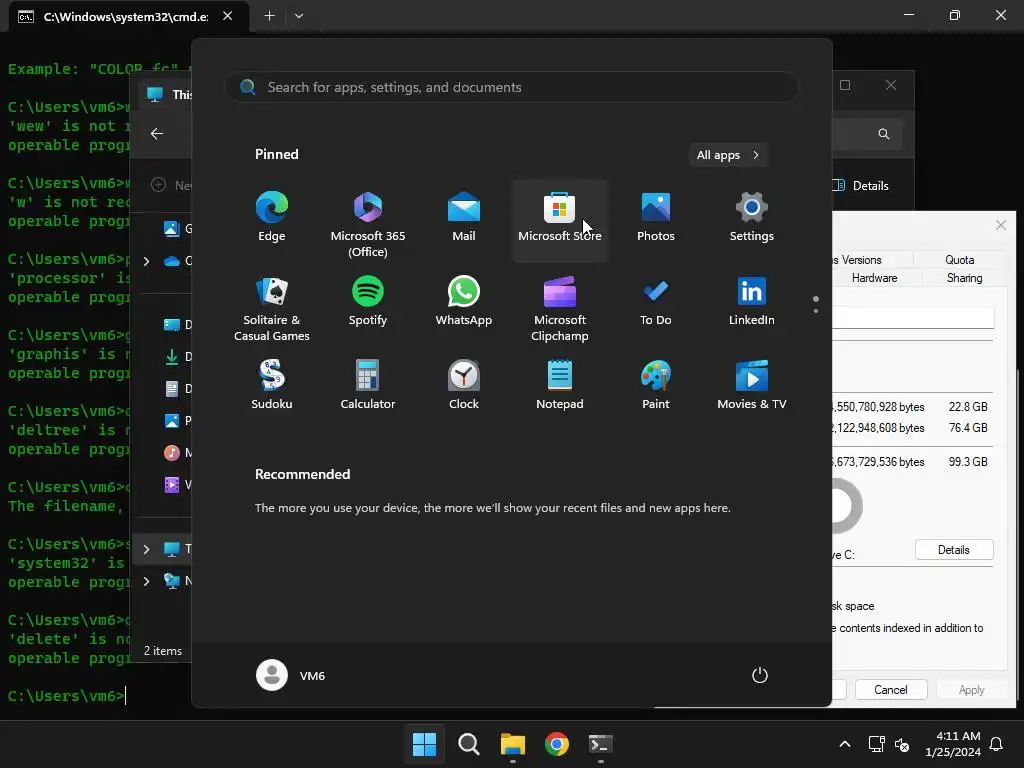Expand This PC in navigation pane

click(146, 549)
